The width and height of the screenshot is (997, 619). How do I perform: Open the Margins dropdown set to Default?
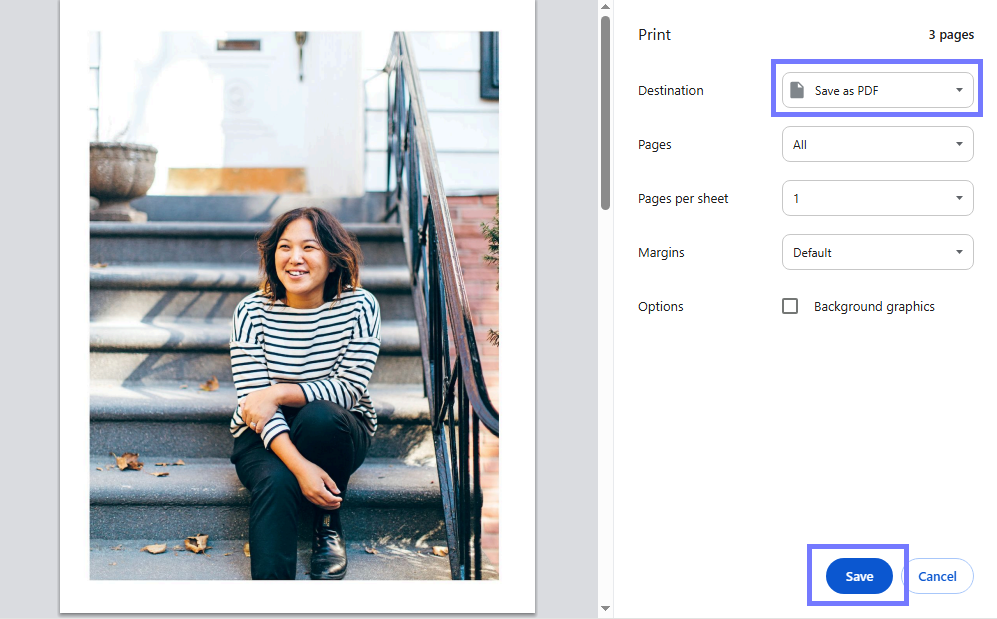coord(877,252)
